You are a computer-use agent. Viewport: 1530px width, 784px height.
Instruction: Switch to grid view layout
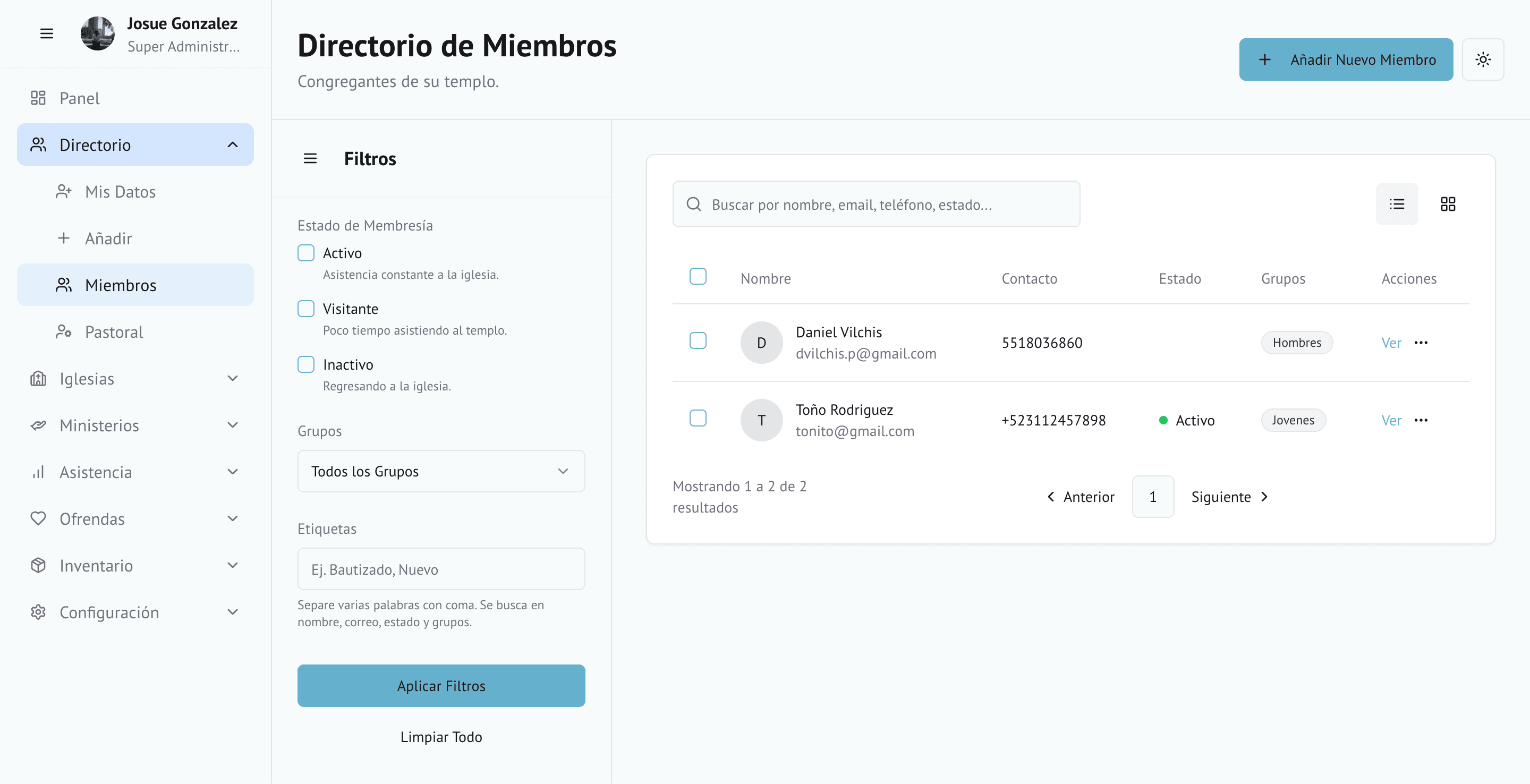coord(1448,204)
